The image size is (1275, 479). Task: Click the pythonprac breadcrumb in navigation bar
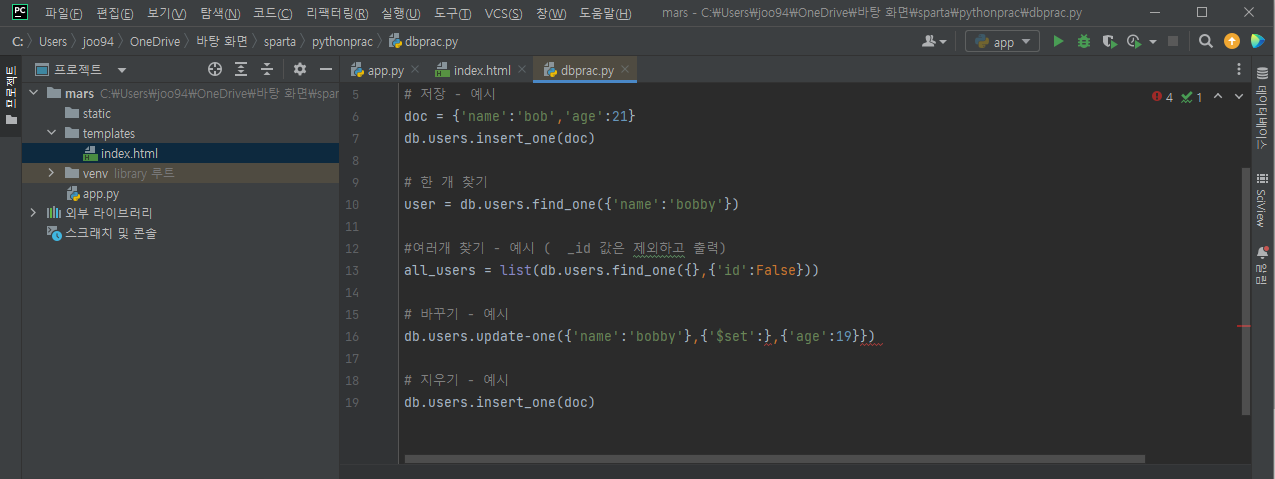tap(344, 42)
